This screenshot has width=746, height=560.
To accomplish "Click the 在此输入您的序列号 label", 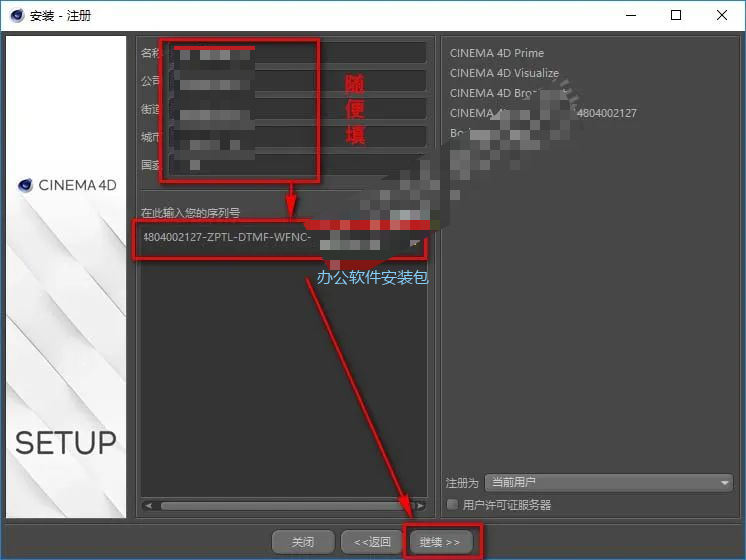I will pyautogui.click(x=190, y=213).
